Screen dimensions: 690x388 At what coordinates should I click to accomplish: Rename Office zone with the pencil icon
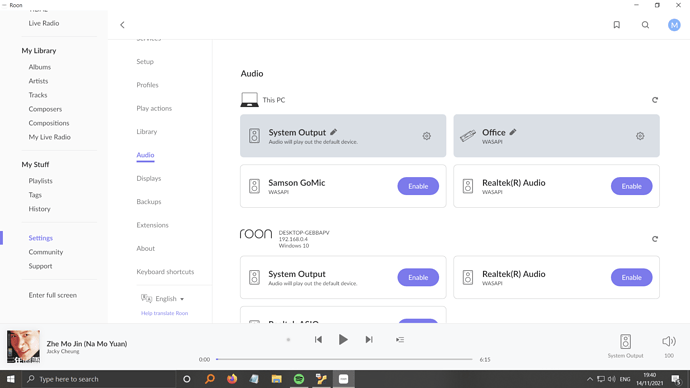pos(513,132)
